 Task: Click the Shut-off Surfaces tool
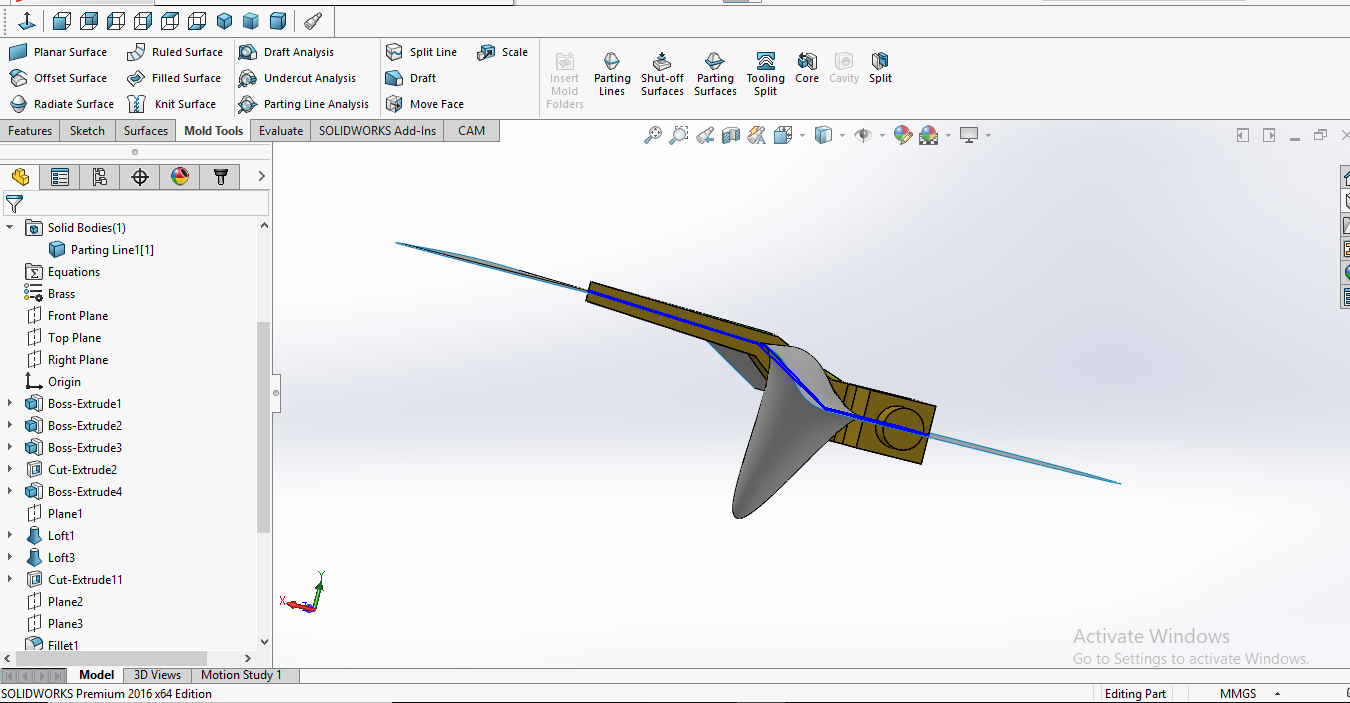pos(662,74)
